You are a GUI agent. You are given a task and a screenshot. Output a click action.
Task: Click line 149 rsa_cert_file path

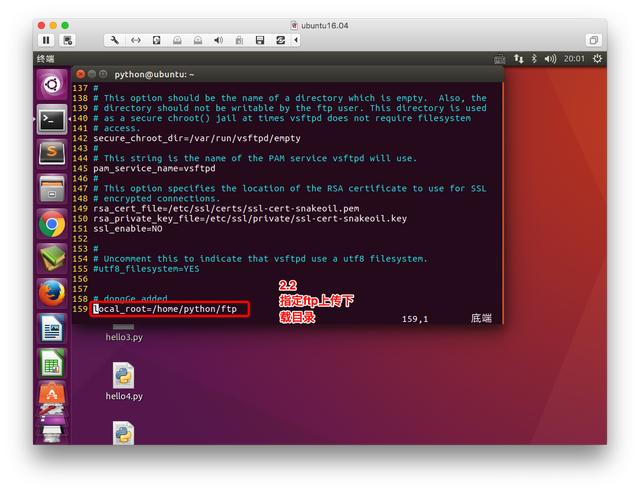point(226,208)
